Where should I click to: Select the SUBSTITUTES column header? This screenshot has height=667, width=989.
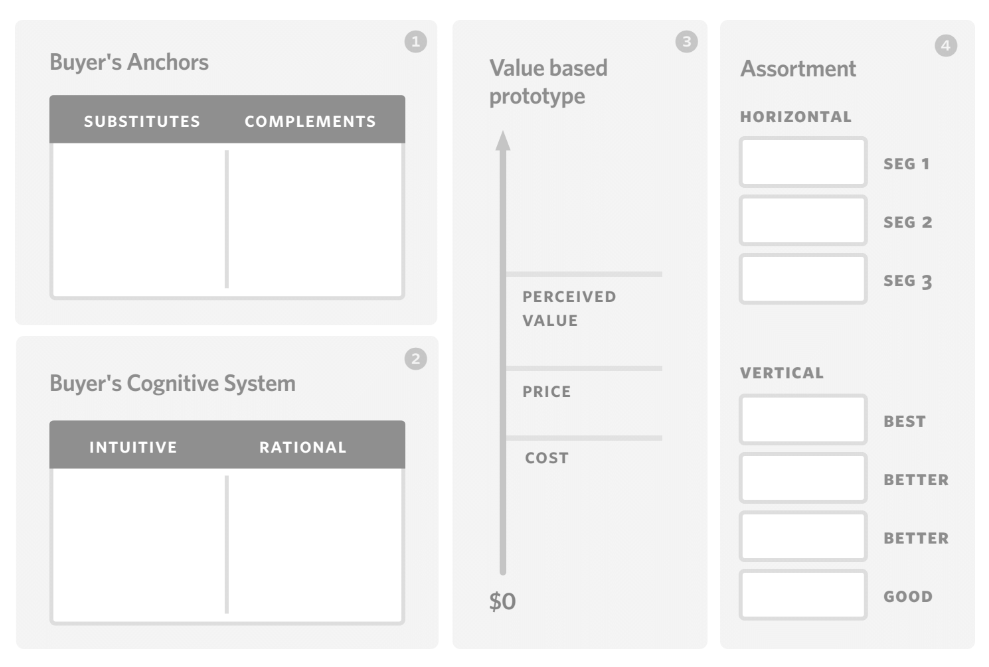(142, 121)
